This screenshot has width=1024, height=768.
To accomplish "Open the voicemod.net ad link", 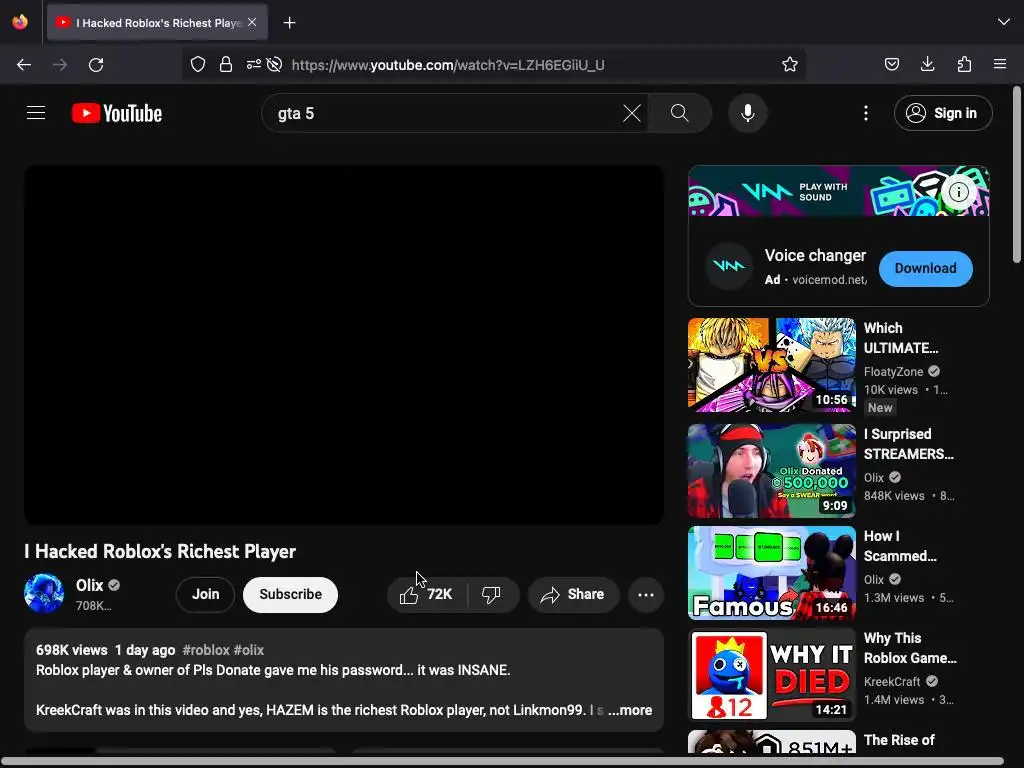I will click(x=829, y=280).
